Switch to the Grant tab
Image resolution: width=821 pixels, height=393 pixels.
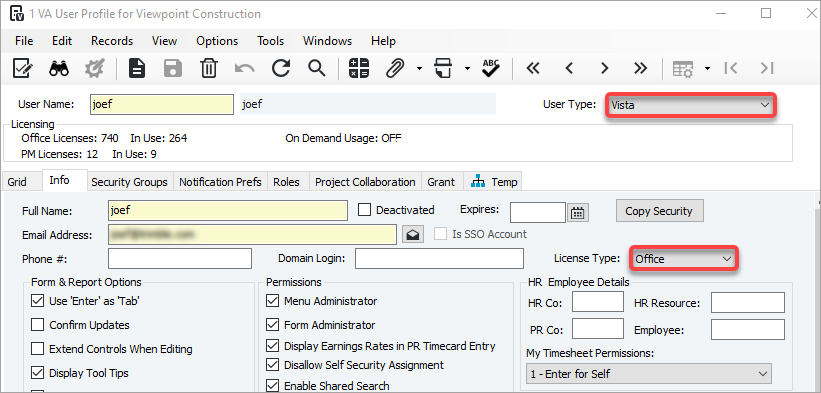point(441,182)
